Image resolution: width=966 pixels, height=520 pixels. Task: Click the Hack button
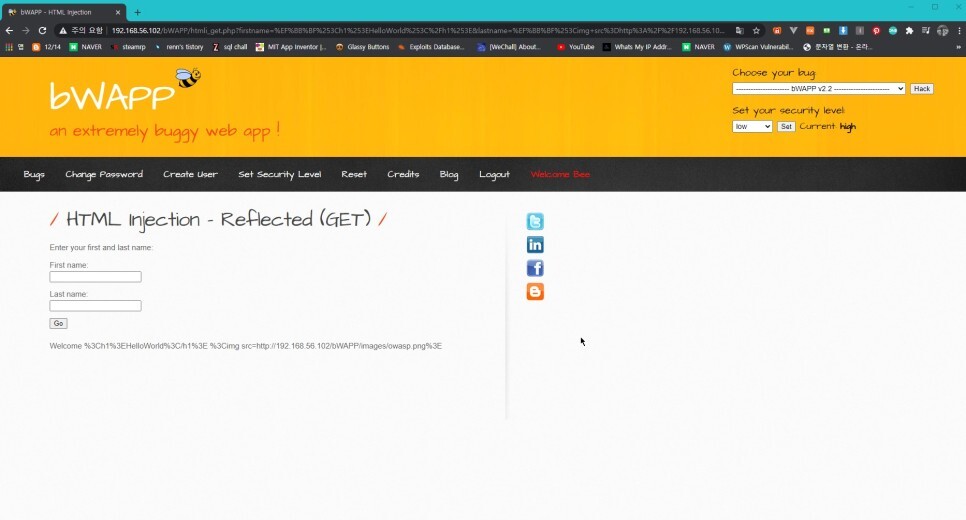(922, 89)
